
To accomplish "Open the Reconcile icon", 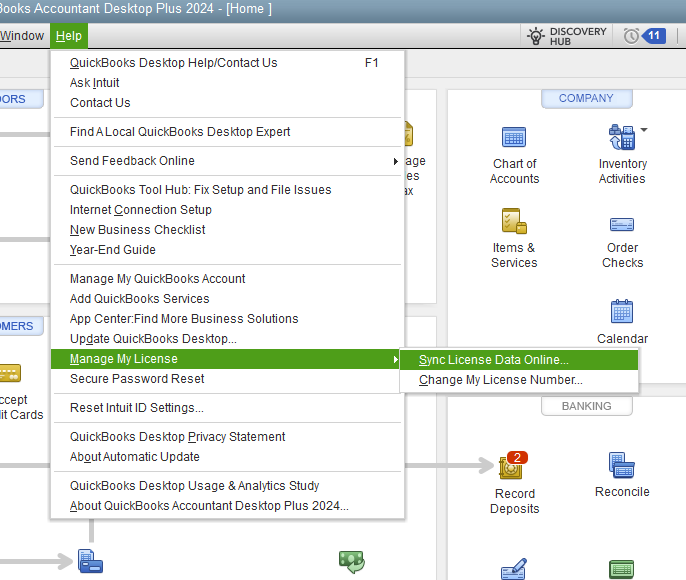I will 622,465.
